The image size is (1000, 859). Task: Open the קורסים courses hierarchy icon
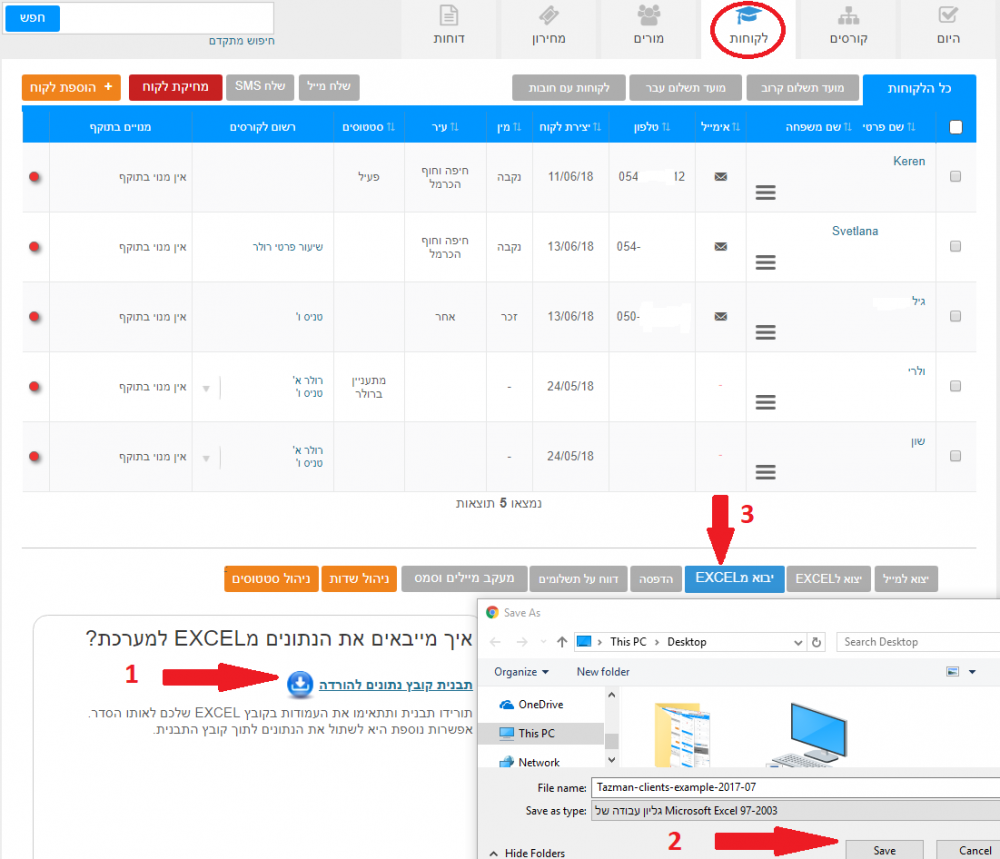point(848,17)
